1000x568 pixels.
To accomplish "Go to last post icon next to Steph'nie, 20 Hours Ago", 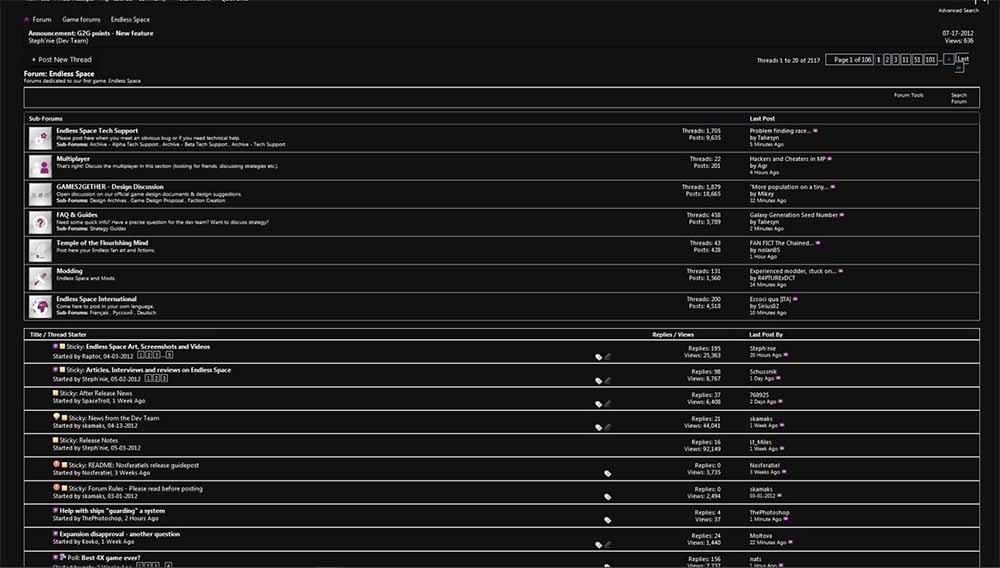I will click(x=786, y=355).
